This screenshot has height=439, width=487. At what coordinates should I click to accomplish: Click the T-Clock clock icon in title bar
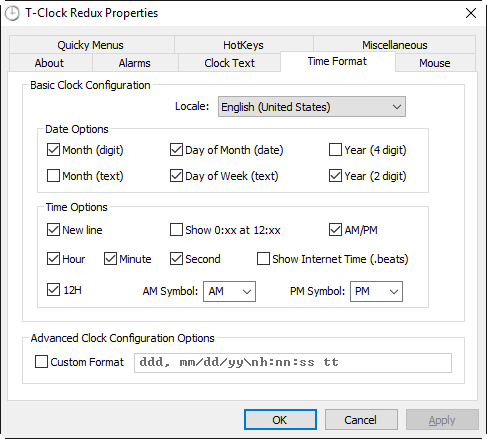(12, 14)
